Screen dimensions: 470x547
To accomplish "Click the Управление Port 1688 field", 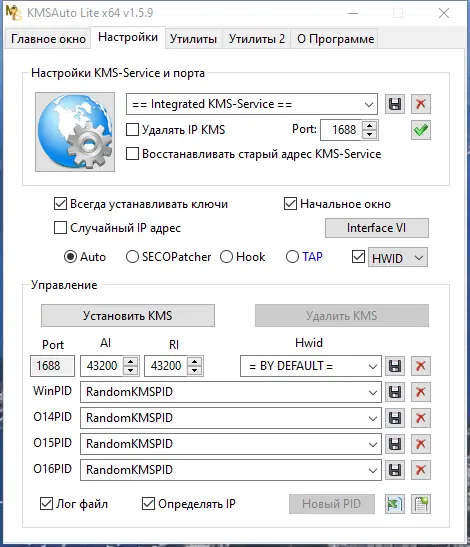I will [x=52, y=366].
